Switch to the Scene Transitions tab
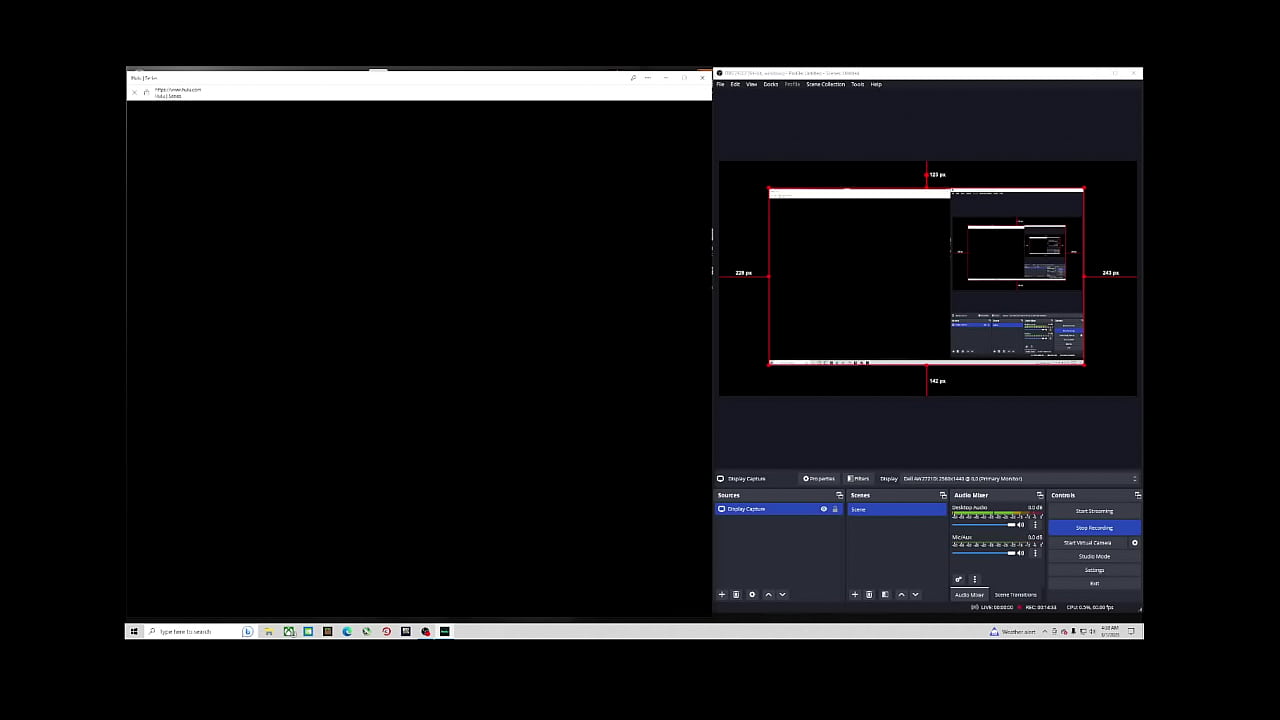The height and width of the screenshot is (720, 1280). 1015,595
